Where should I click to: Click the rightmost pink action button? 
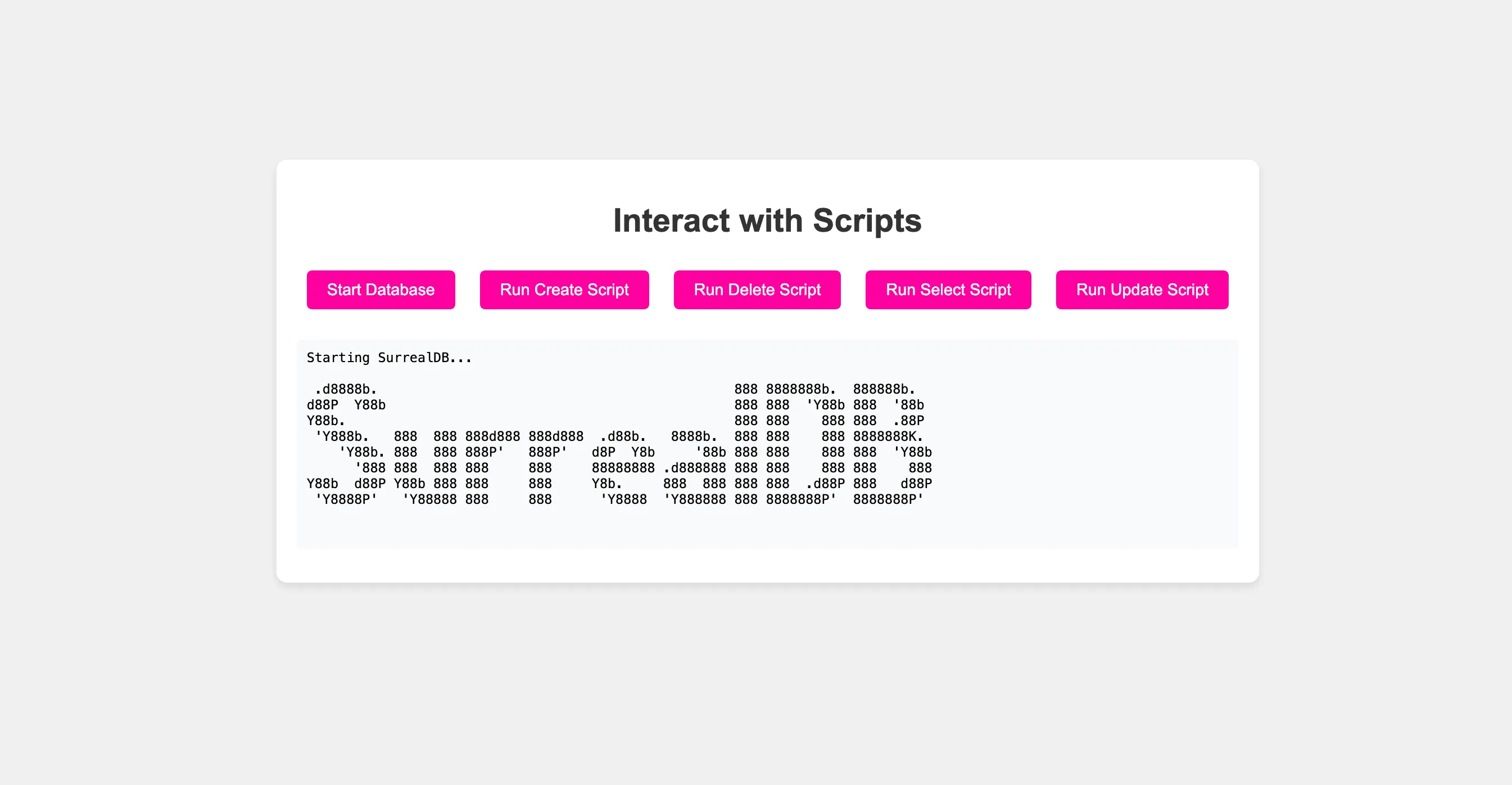[1142, 290]
